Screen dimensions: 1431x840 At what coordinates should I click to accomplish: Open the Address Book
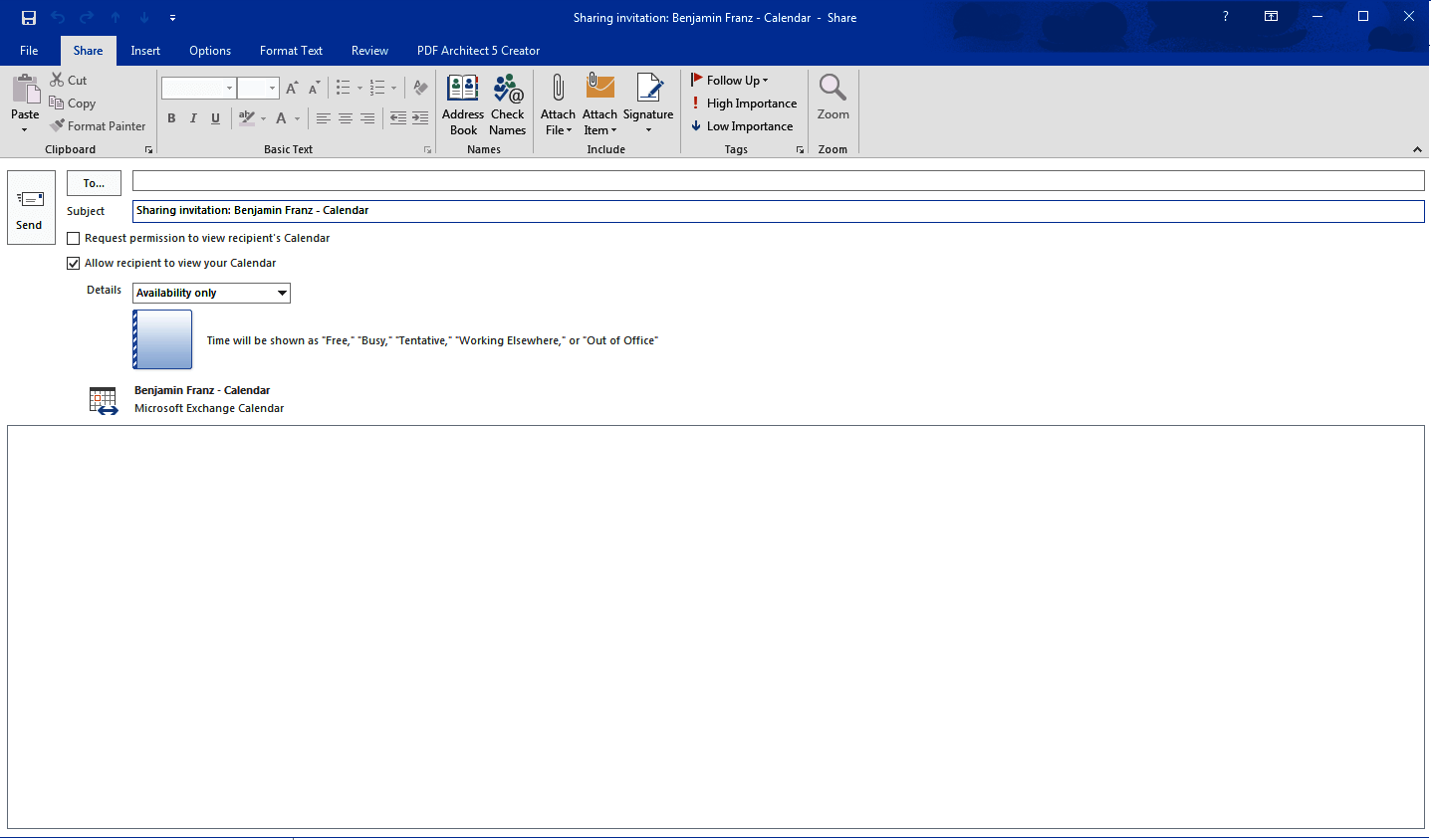click(463, 105)
